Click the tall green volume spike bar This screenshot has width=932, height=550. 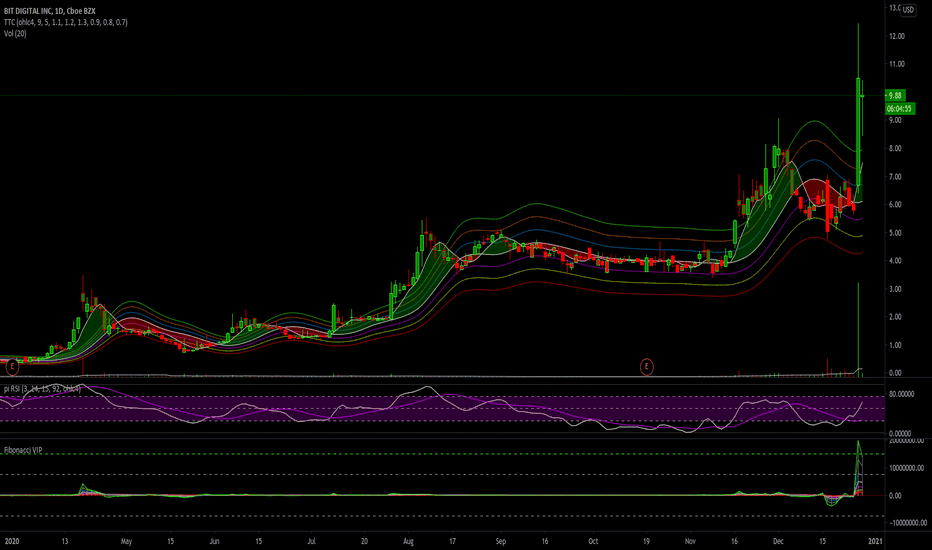click(858, 329)
